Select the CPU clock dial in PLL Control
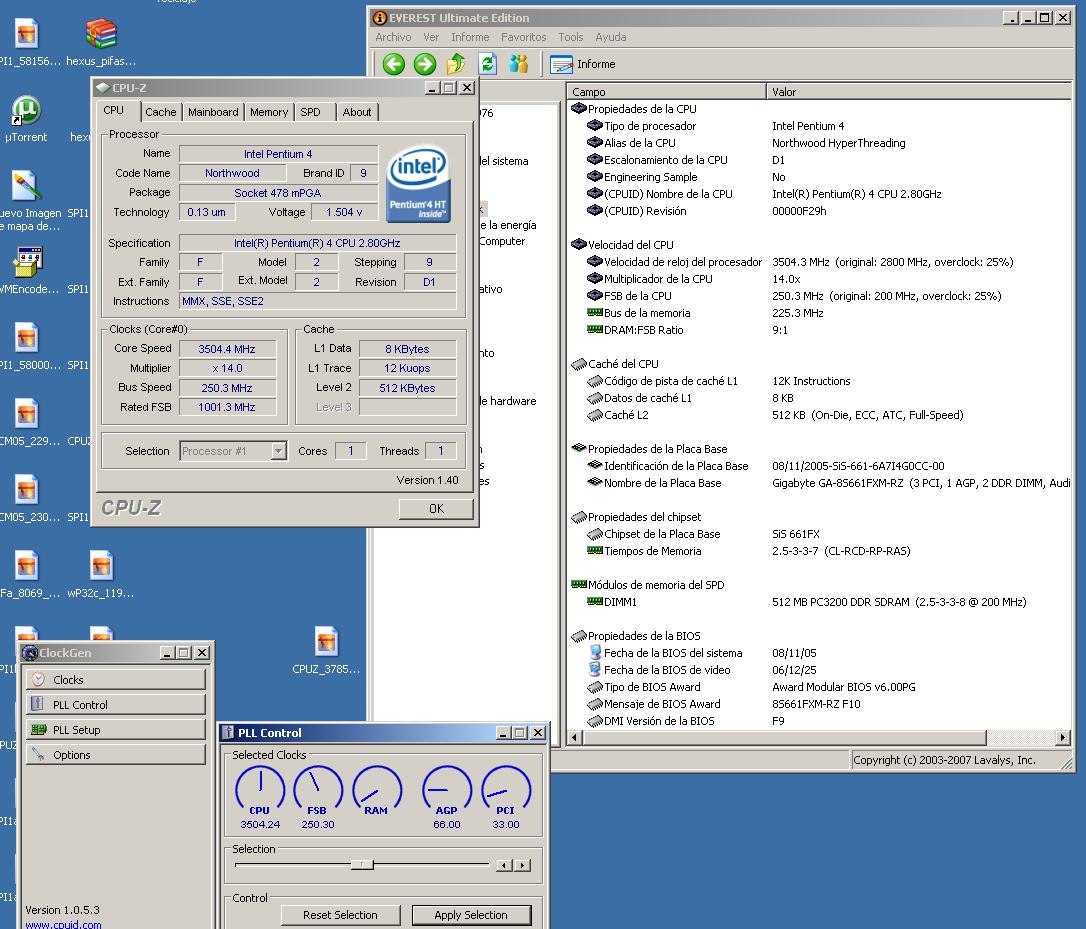1086x929 pixels. (x=260, y=790)
